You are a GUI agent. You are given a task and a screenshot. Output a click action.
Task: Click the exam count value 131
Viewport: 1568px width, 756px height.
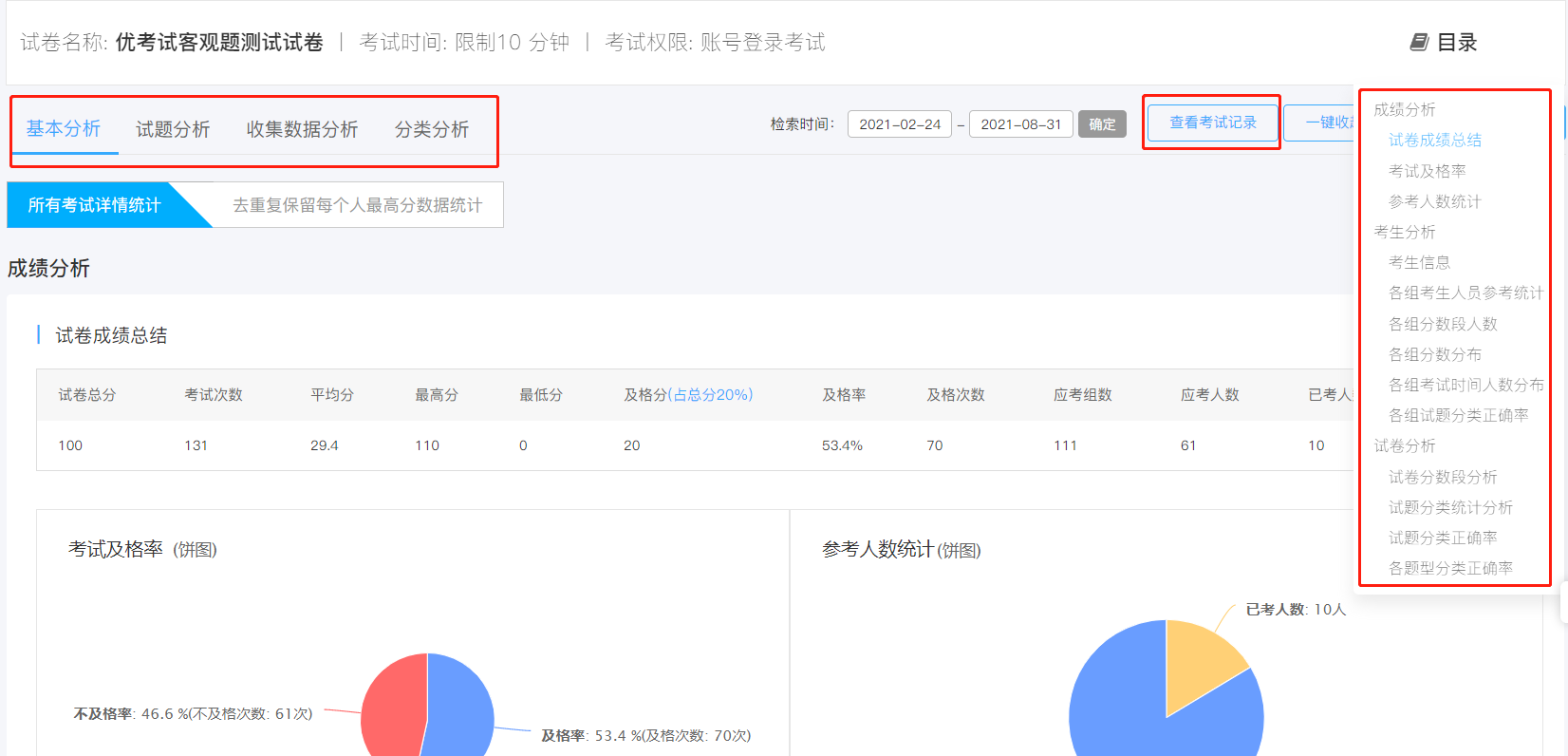196,445
